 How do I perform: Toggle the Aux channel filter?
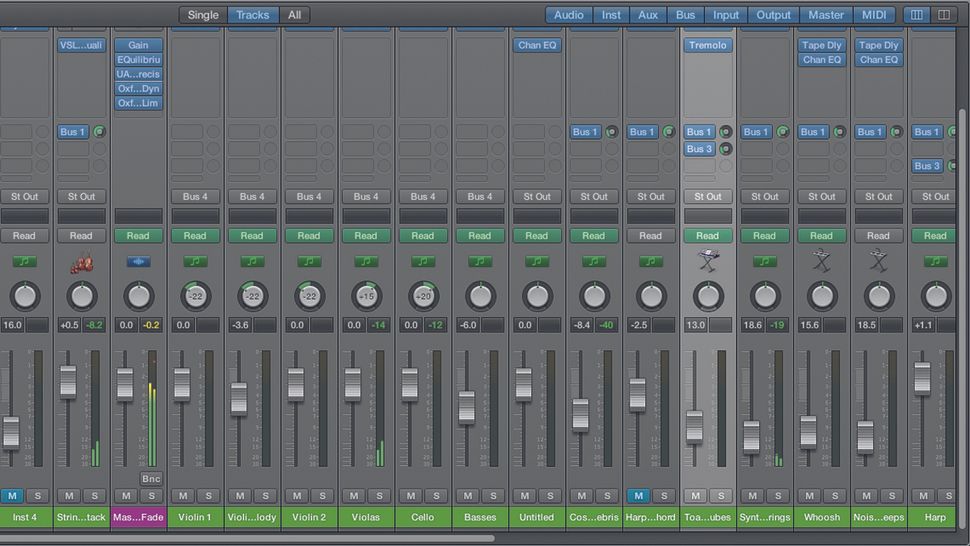coord(648,15)
